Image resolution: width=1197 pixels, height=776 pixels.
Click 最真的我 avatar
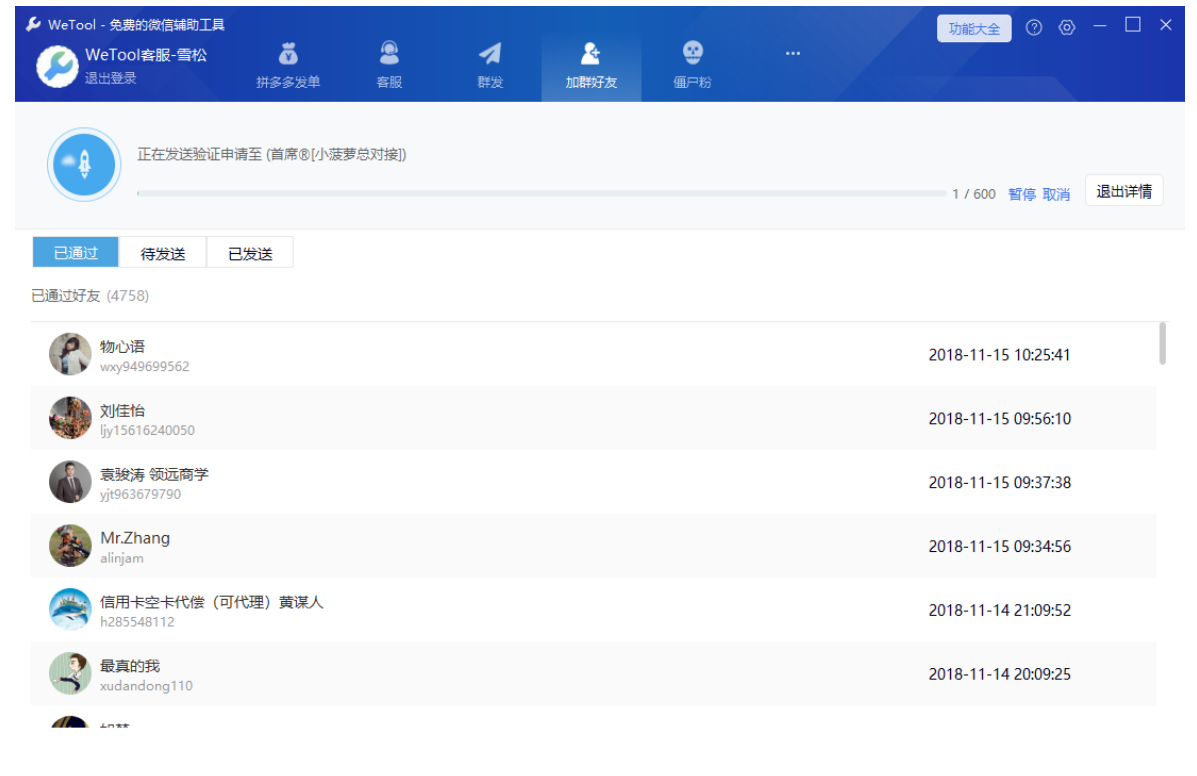(x=70, y=674)
